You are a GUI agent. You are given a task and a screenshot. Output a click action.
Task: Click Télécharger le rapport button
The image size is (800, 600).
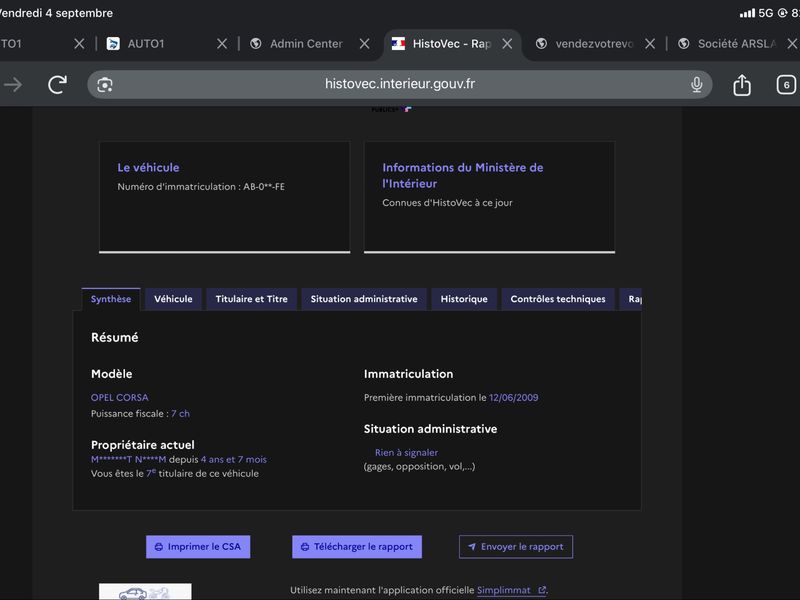357,546
